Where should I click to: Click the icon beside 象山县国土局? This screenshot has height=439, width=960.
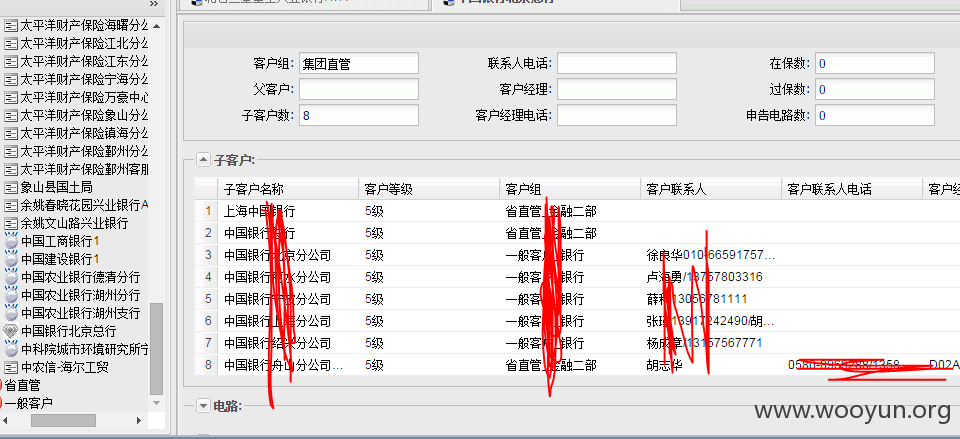pos(10,187)
